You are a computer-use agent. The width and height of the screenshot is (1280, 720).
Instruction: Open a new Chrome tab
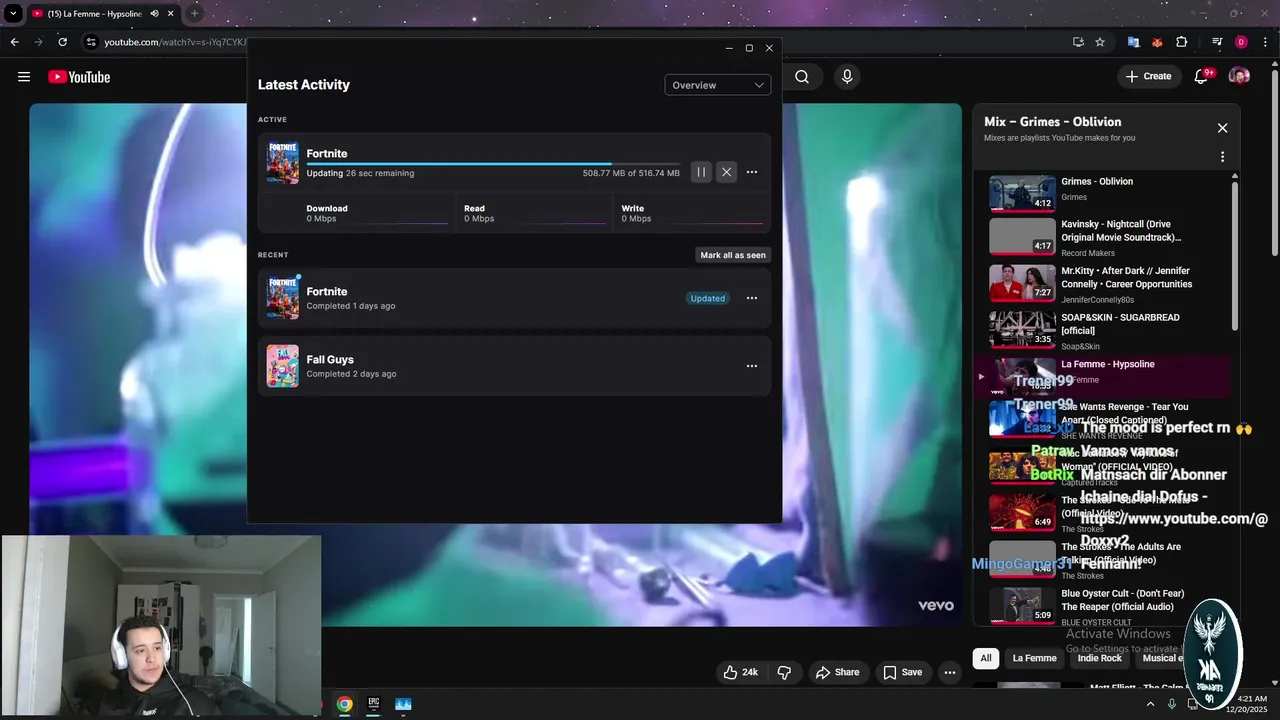point(194,14)
